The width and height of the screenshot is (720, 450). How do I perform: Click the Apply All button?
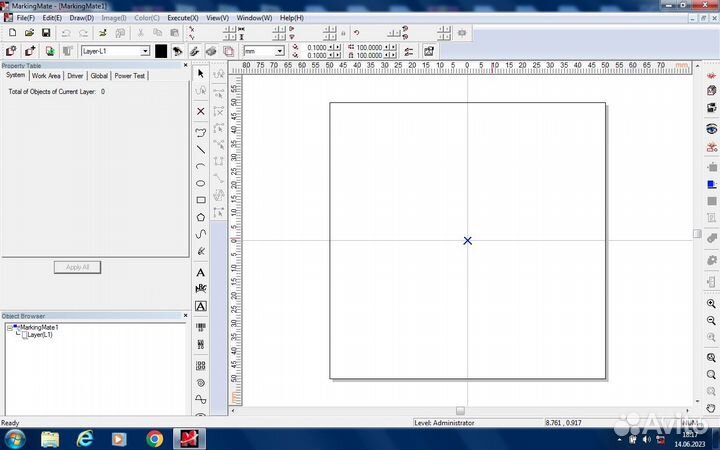78,267
